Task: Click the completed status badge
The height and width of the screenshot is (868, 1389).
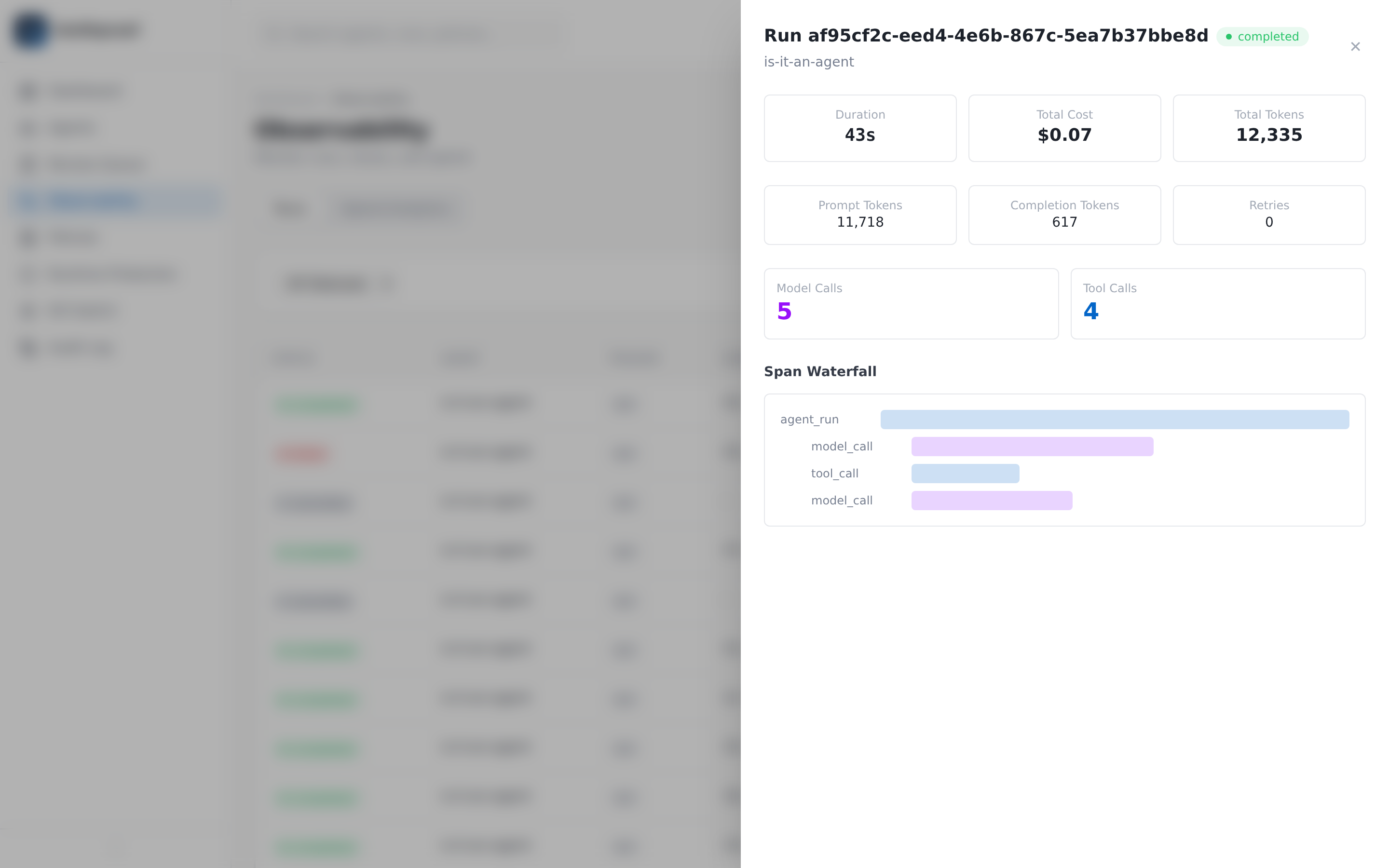Action: pos(1262,37)
